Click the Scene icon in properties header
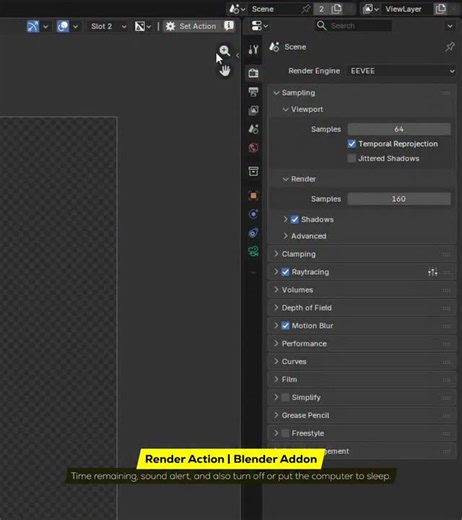The width and height of the screenshot is (462, 520). point(274,47)
